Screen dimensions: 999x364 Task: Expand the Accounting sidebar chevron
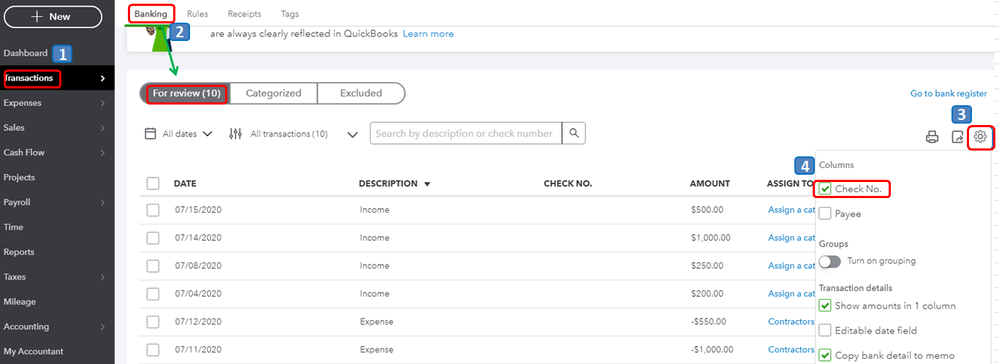pos(103,327)
